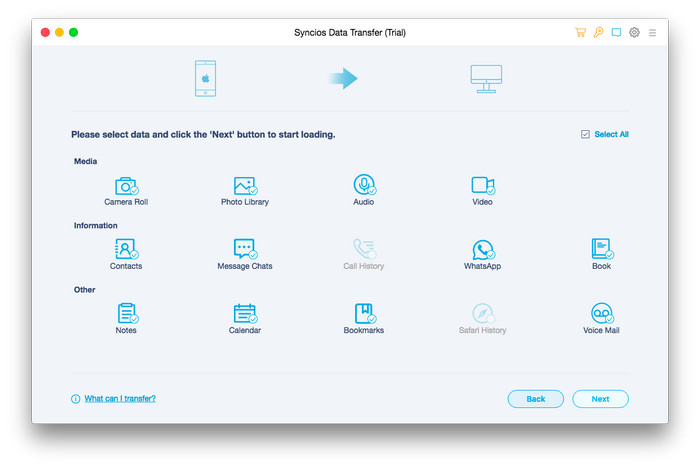The height and width of the screenshot is (469, 700).
Task: Click the Message Chats label text
Action: click(245, 266)
